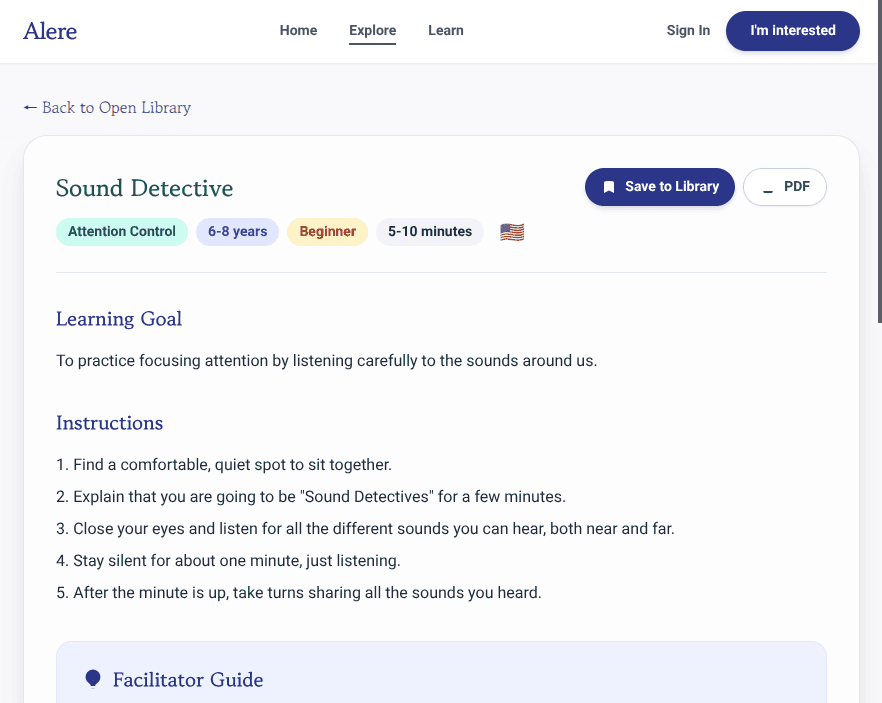This screenshot has width=882, height=703.
Task: Click instruction 4 about staying silent
Action: [x=228, y=561]
